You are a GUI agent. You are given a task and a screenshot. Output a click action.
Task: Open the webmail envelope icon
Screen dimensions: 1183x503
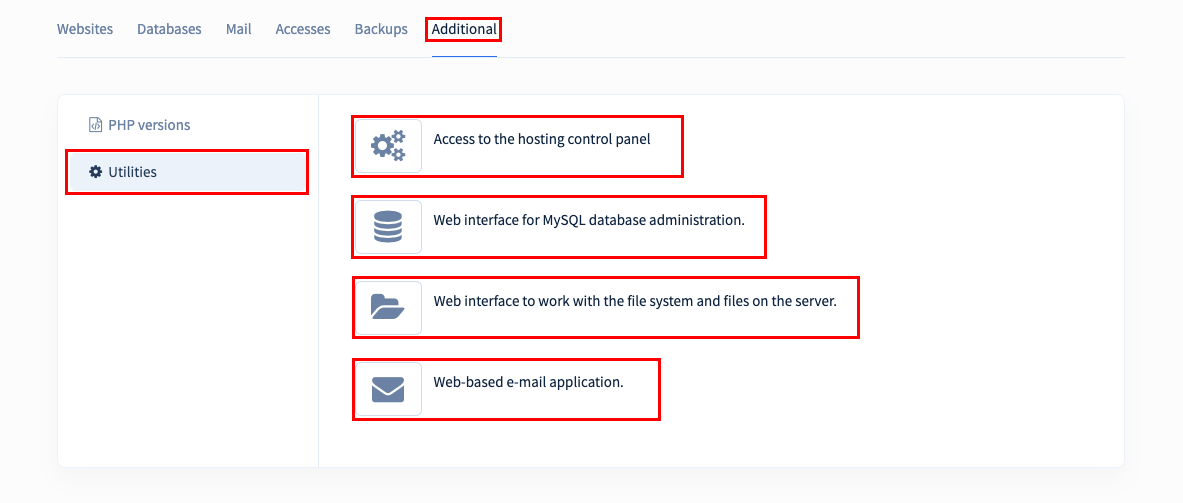(x=388, y=389)
